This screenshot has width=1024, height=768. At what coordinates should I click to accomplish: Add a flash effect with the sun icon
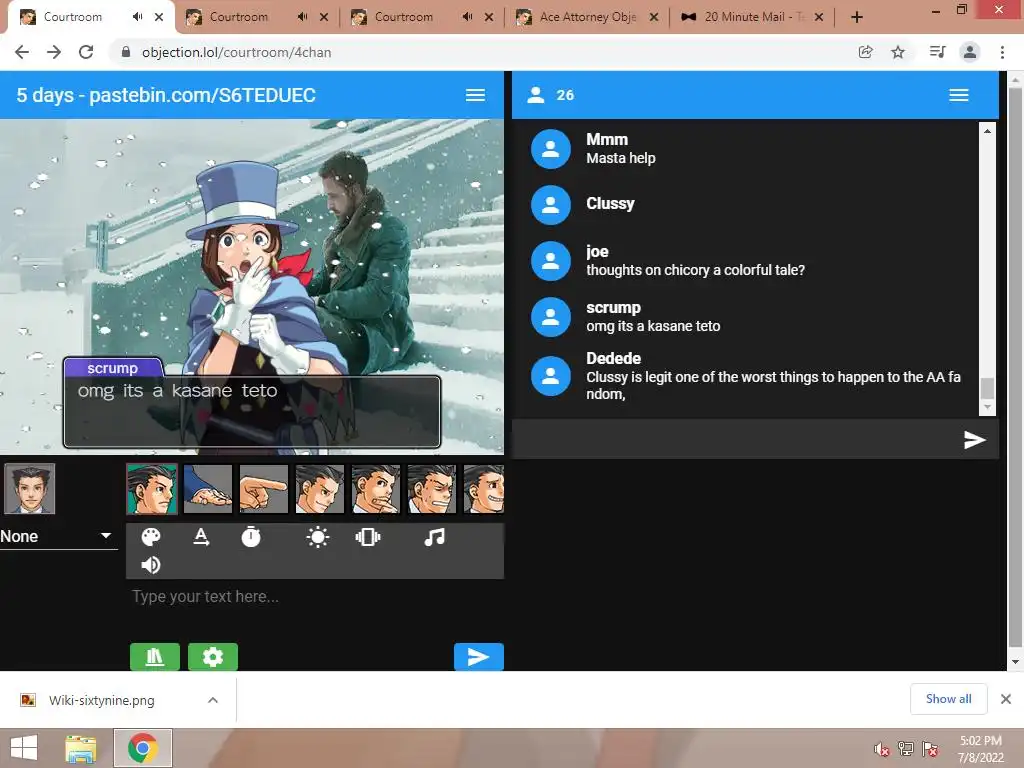tap(317, 537)
